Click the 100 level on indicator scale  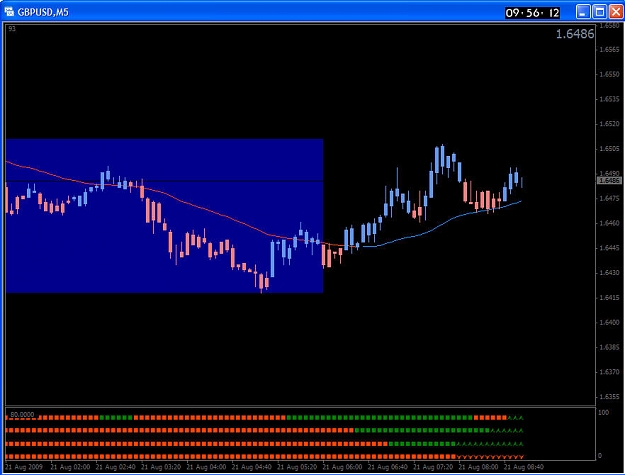(x=603, y=412)
